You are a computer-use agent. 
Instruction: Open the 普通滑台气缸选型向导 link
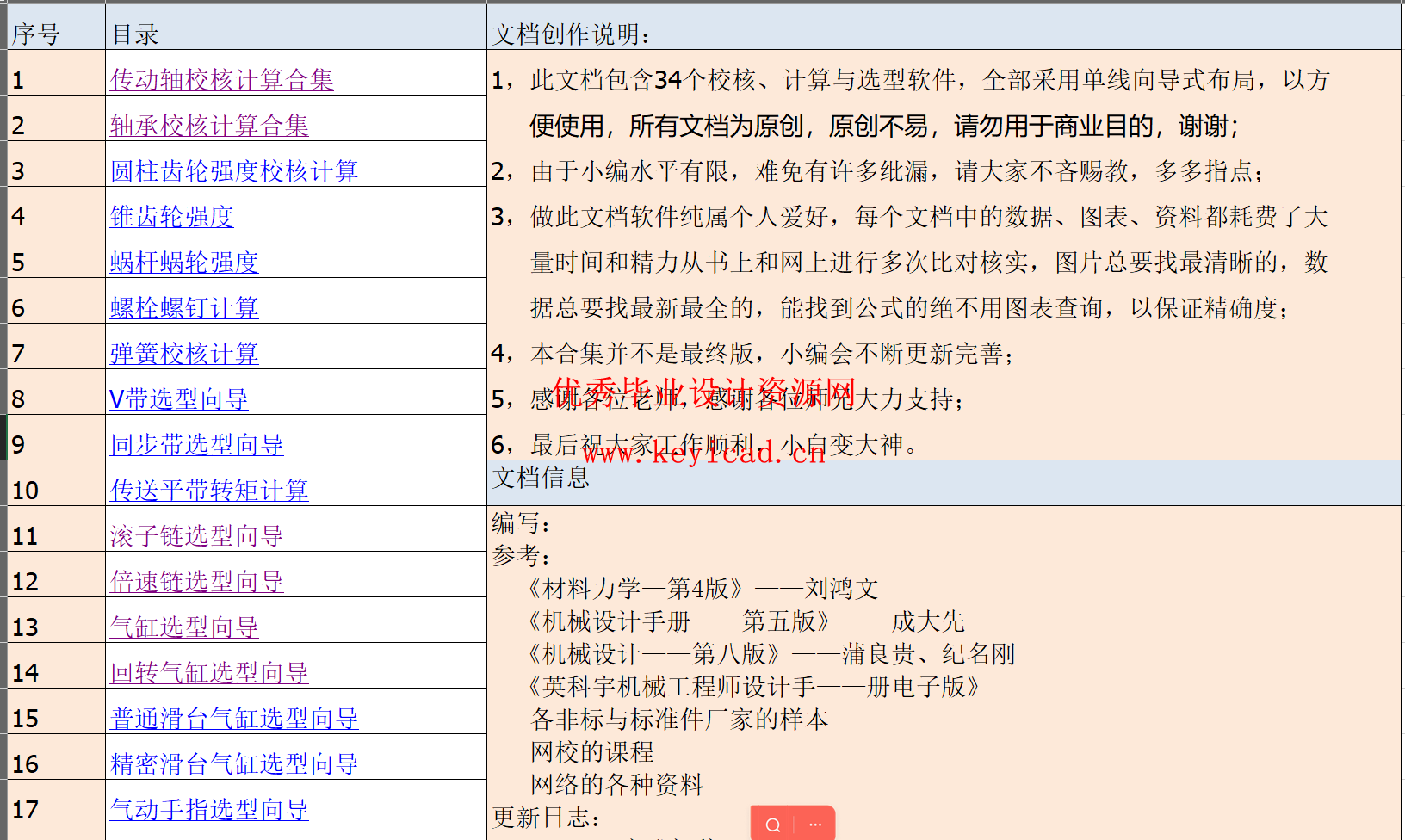click(x=234, y=719)
